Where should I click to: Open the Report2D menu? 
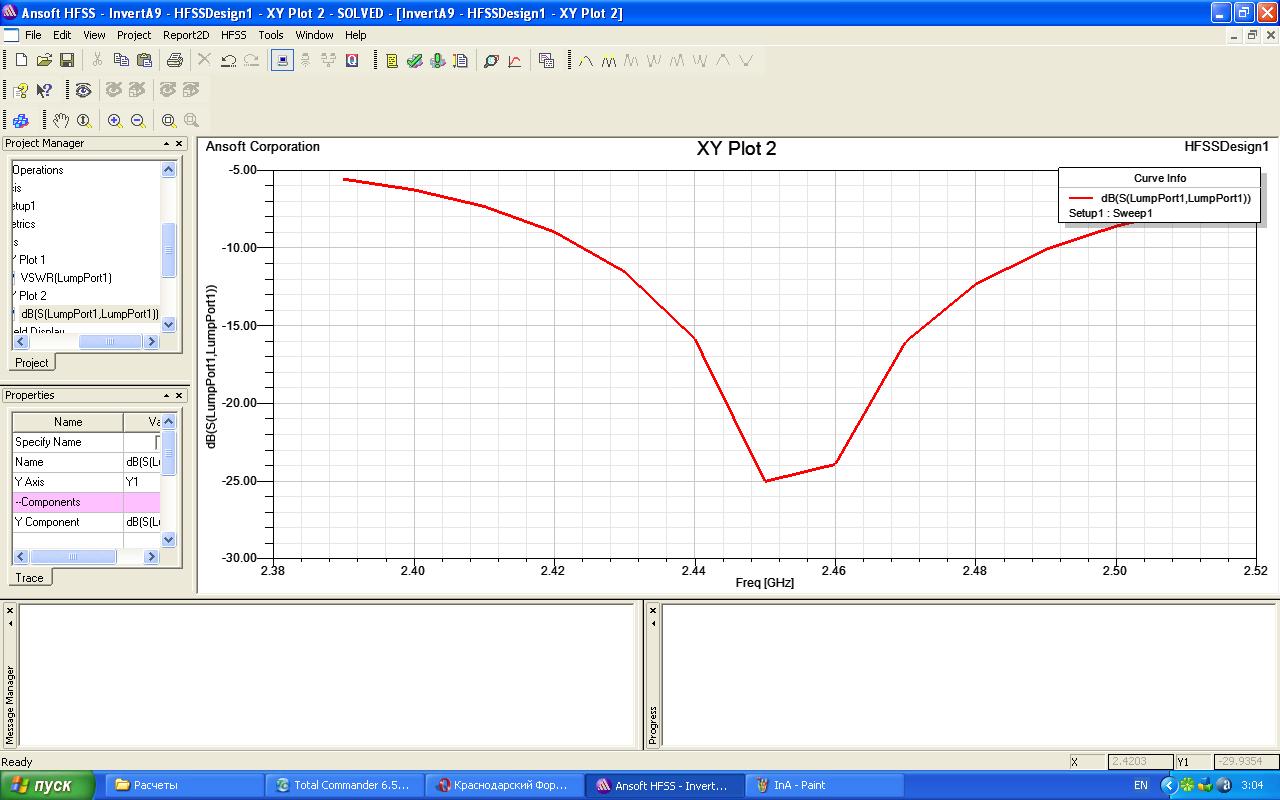tap(186, 35)
